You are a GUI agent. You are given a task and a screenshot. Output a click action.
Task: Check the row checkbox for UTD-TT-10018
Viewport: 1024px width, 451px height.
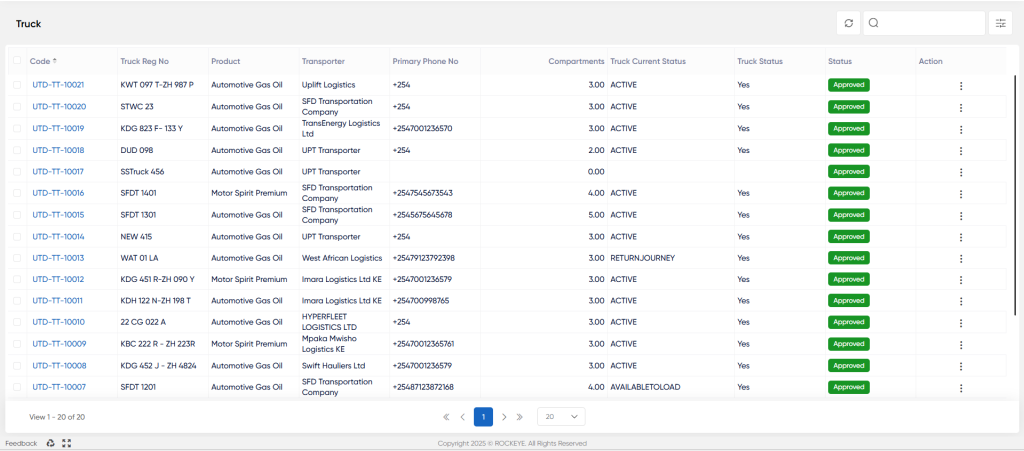(17, 150)
